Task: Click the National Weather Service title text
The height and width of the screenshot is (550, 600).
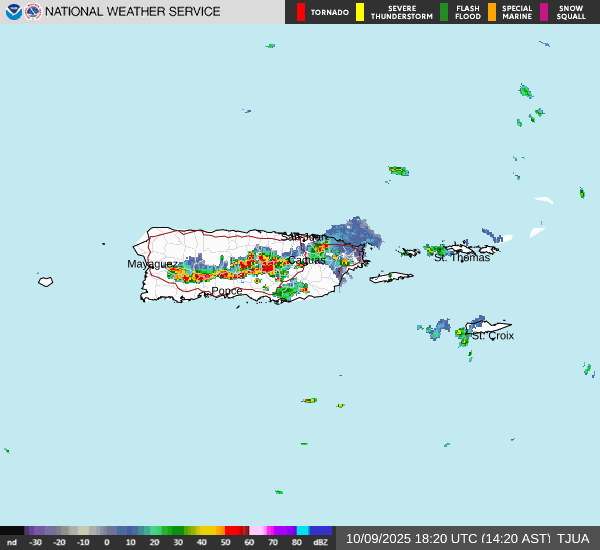Action: (133, 12)
